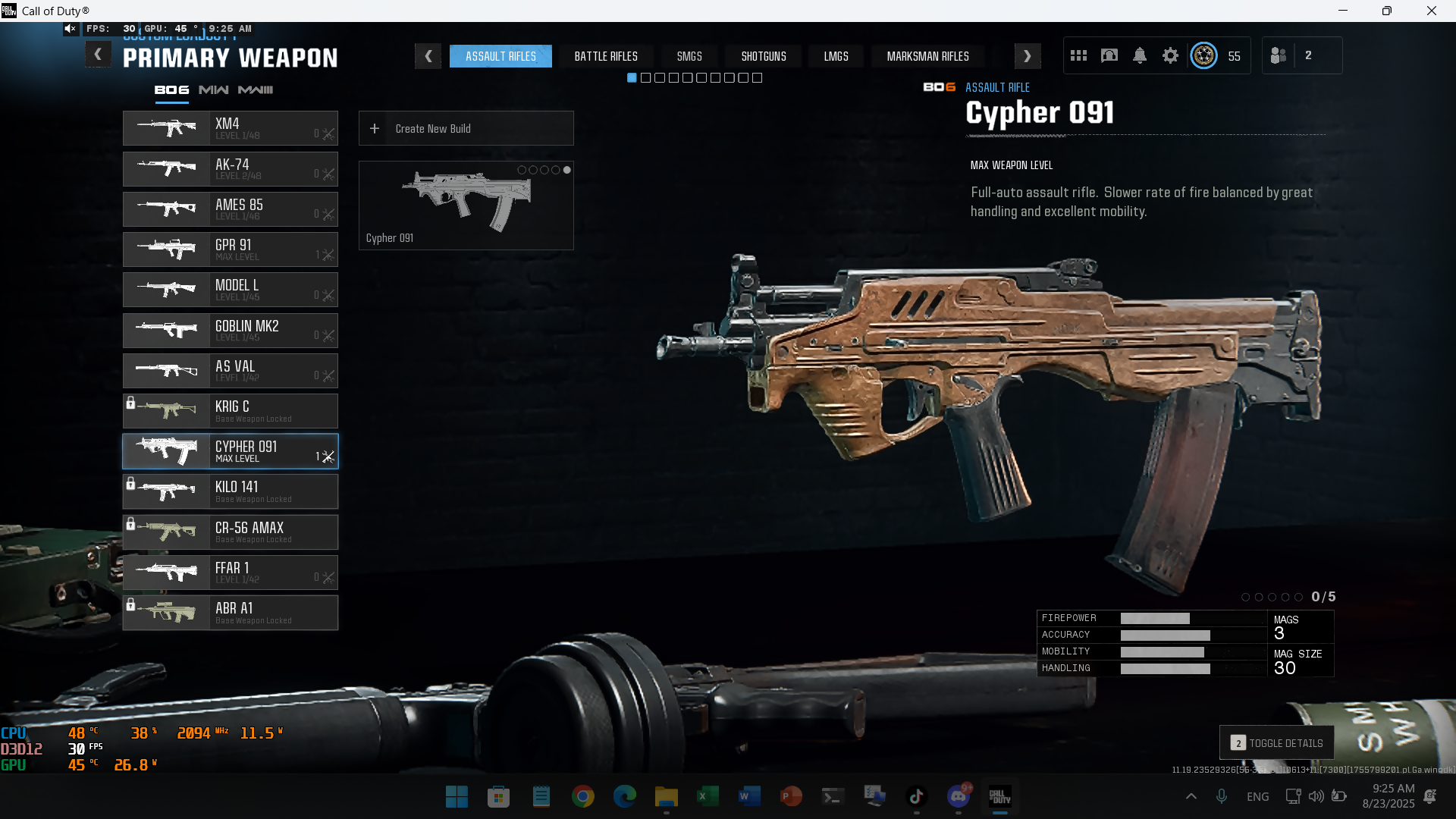Select the second category page indicator square
Image resolution: width=1456 pixels, height=819 pixels.
(x=645, y=78)
